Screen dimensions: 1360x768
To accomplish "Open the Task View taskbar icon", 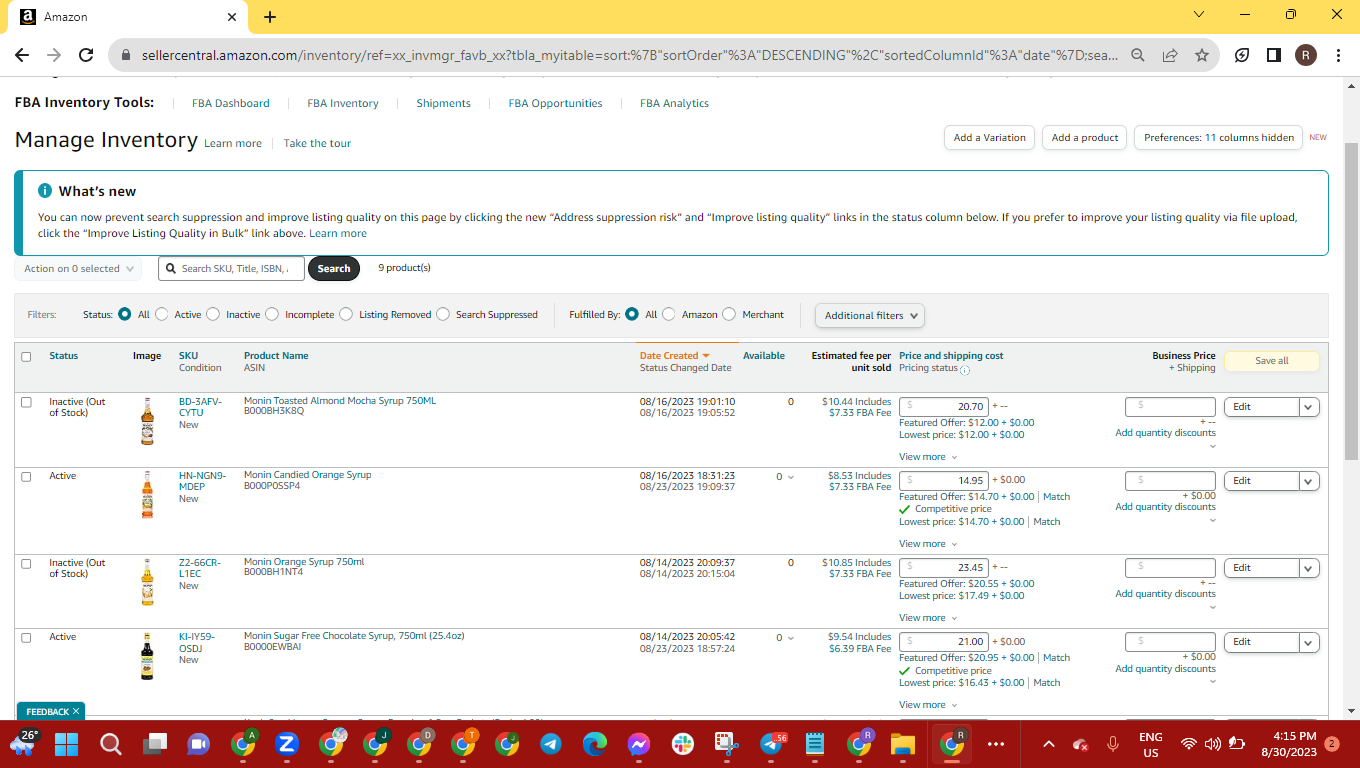I will (x=154, y=744).
